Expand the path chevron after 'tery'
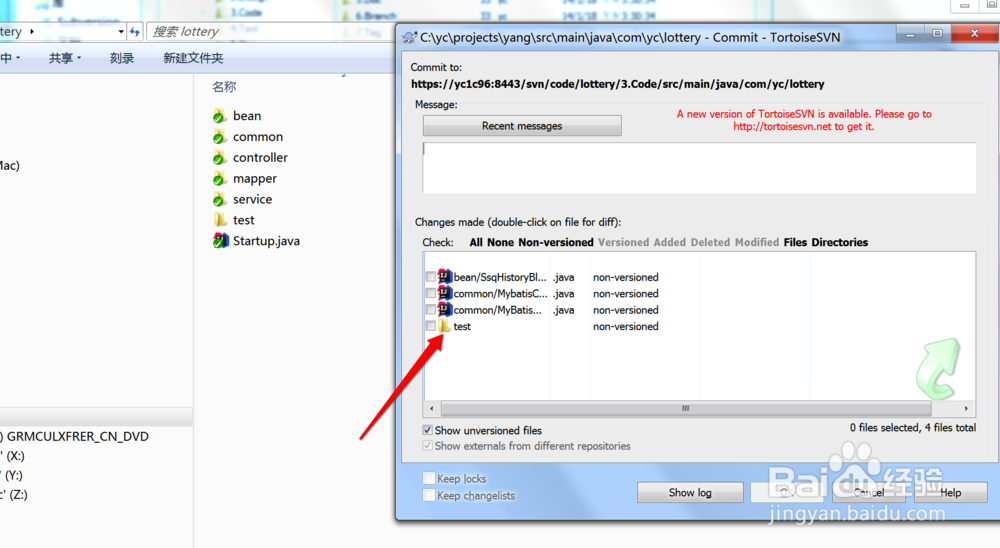 point(32,31)
